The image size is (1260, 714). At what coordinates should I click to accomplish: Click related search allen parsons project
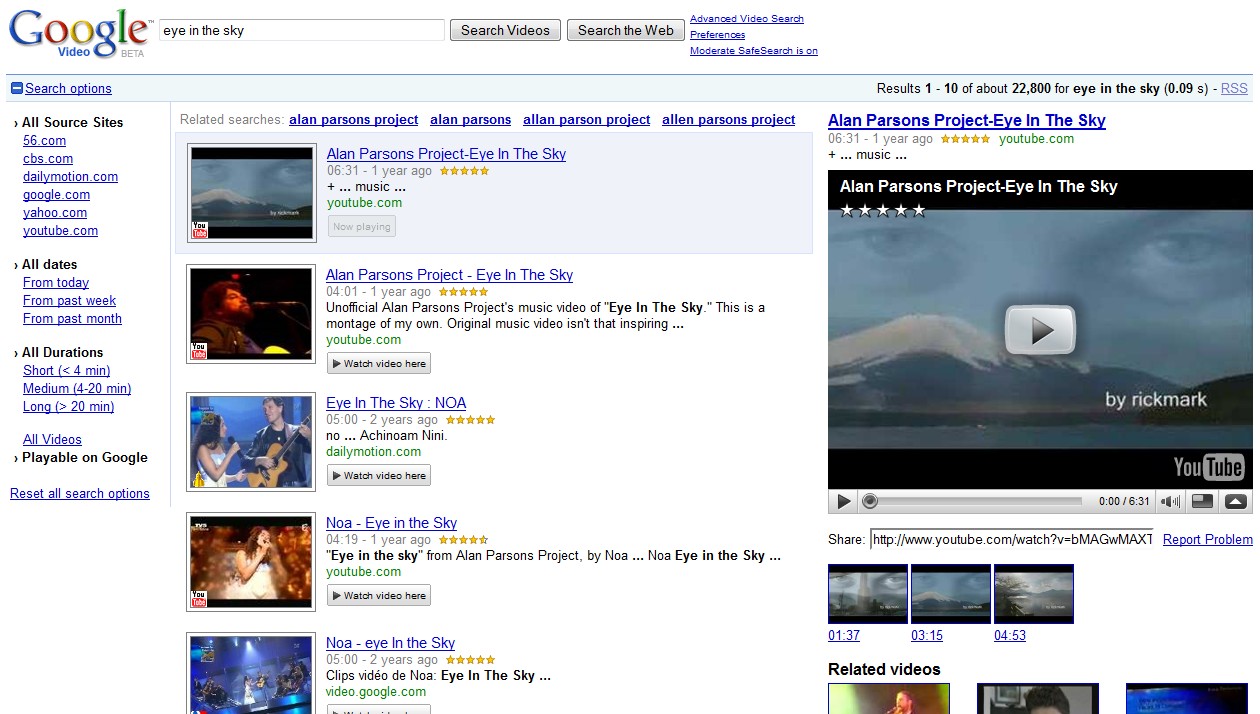(729, 120)
